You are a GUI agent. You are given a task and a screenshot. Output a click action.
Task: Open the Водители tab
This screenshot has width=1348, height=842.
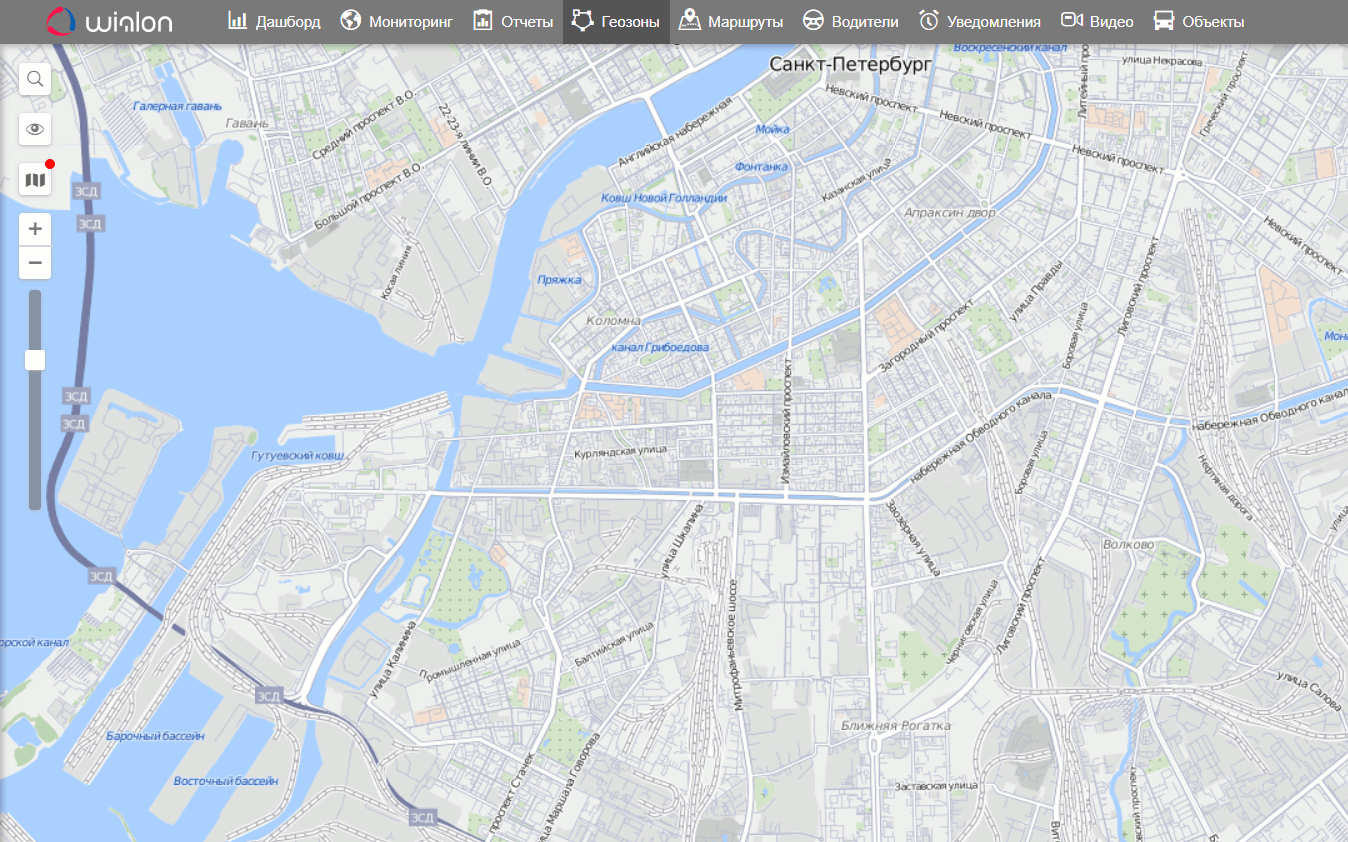pos(850,21)
